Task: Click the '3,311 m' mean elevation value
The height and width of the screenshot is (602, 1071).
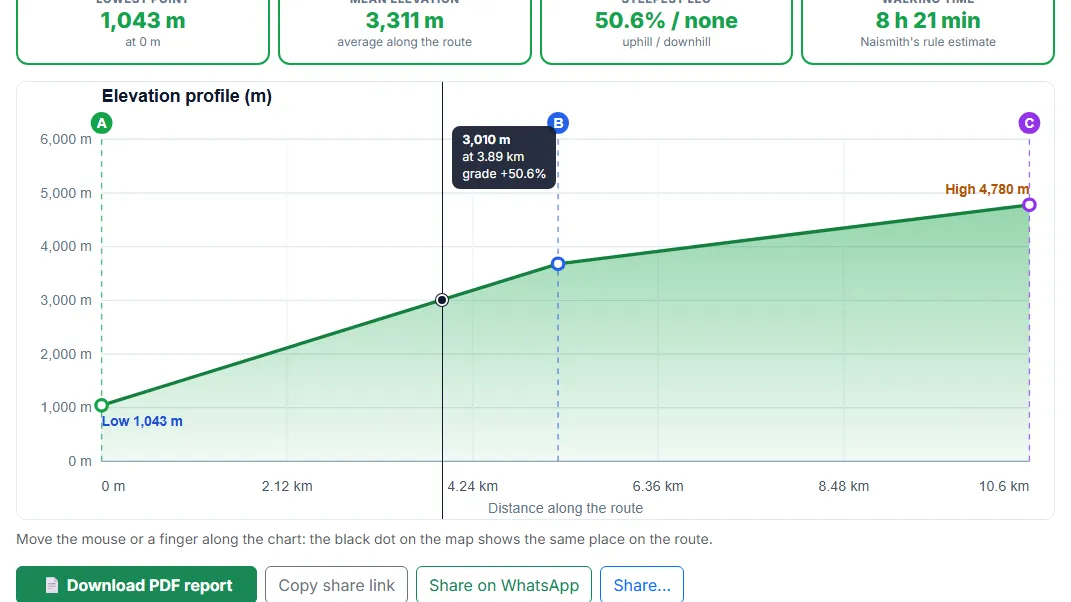Action: pyautogui.click(x=404, y=20)
